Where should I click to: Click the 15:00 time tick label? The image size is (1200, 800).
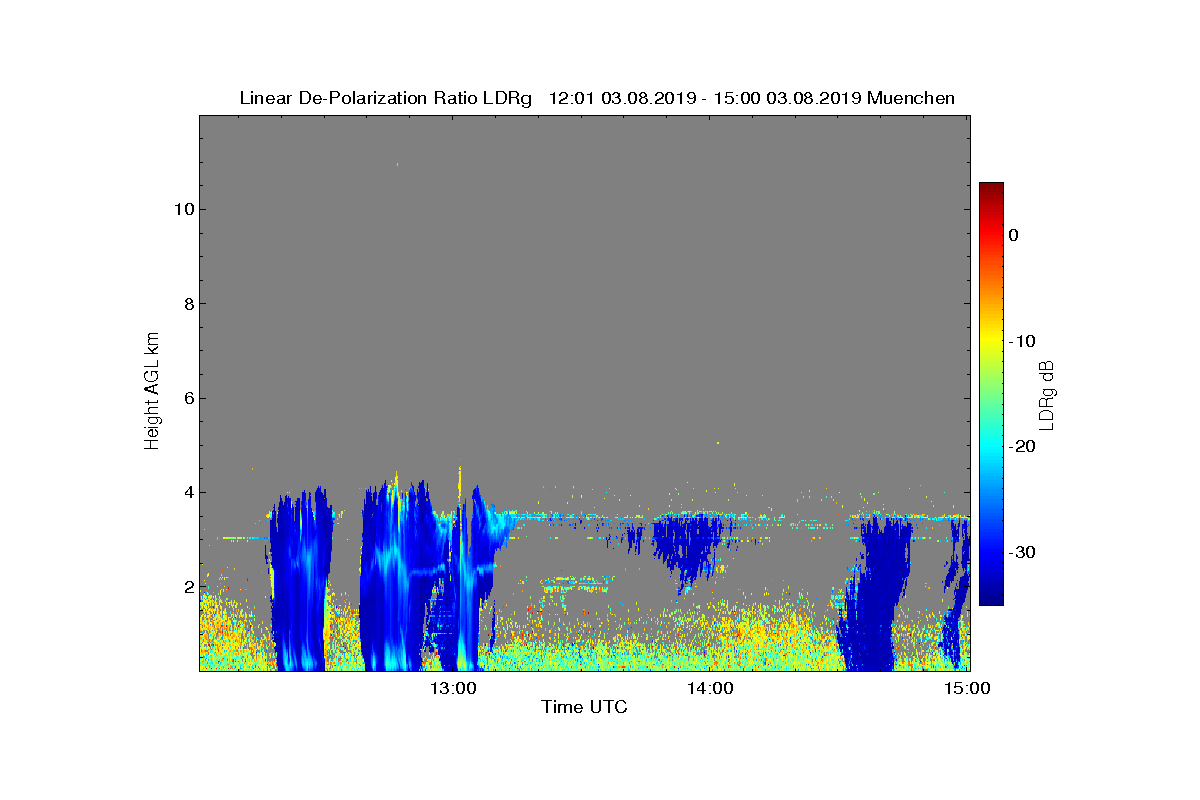pyautogui.click(x=966, y=688)
